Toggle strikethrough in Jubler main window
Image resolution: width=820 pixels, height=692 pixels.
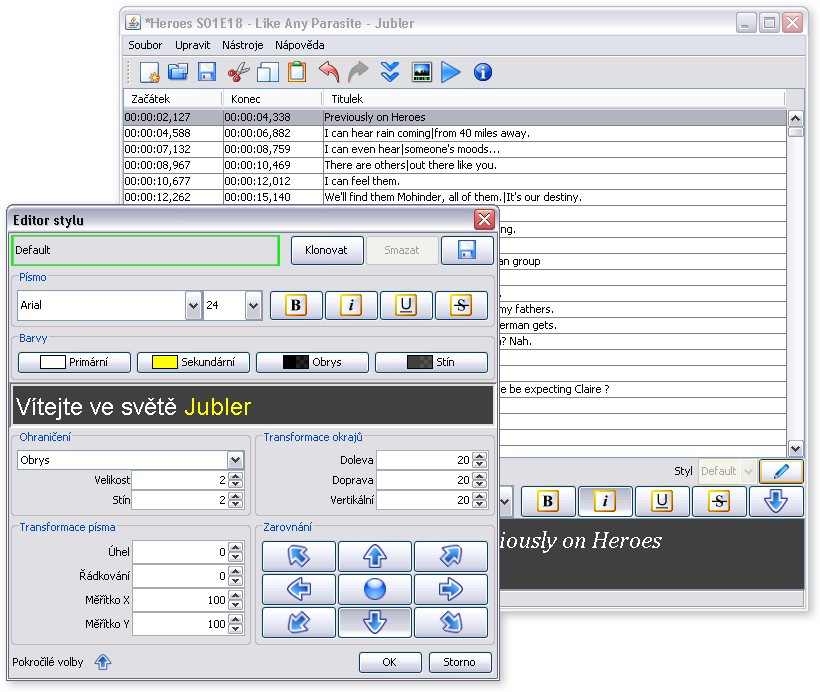click(x=719, y=501)
